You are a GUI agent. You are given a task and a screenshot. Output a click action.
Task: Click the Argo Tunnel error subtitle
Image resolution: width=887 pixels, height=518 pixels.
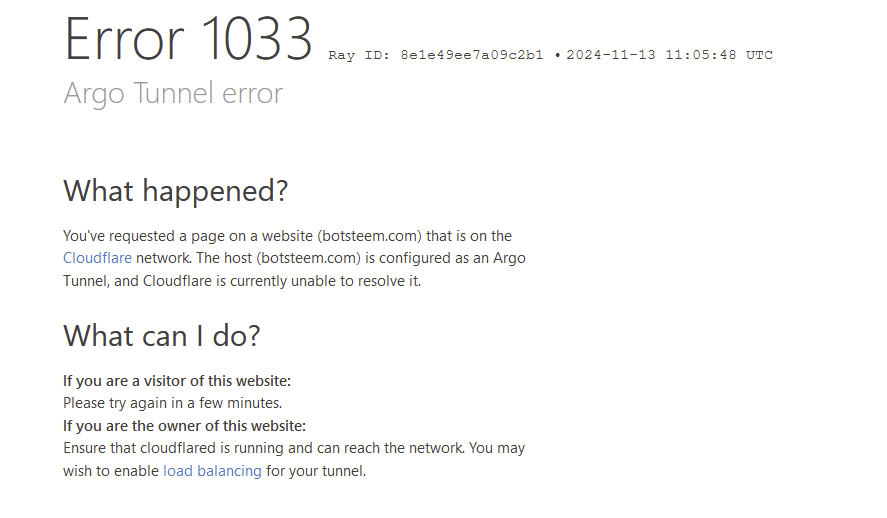point(173,94)
